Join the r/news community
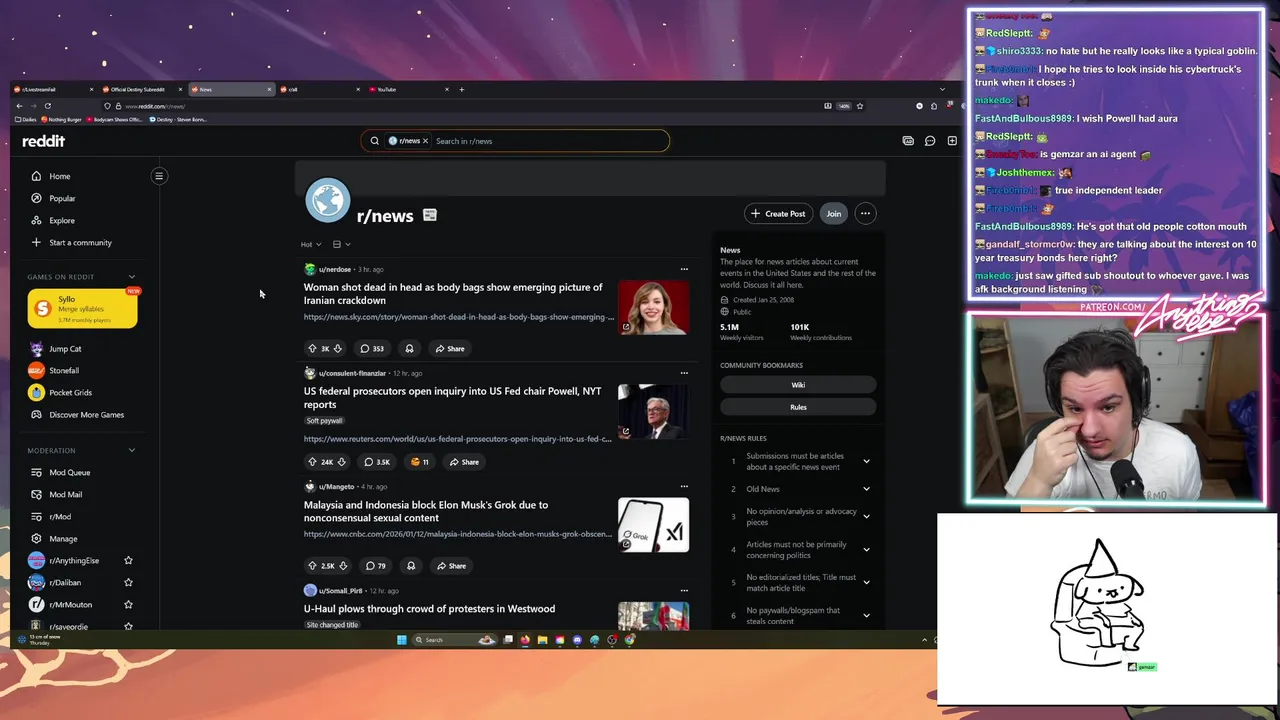 pos(833,213)
